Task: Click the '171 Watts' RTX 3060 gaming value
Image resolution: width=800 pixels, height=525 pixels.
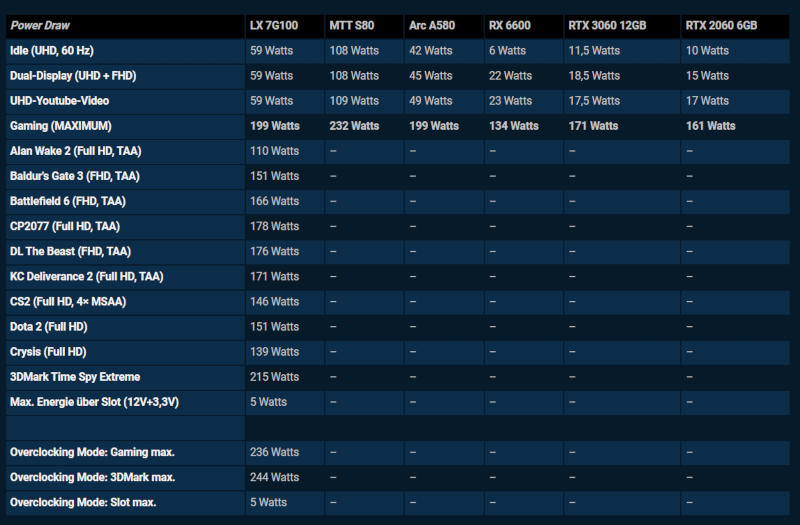Action: click(x=593, y=126)
